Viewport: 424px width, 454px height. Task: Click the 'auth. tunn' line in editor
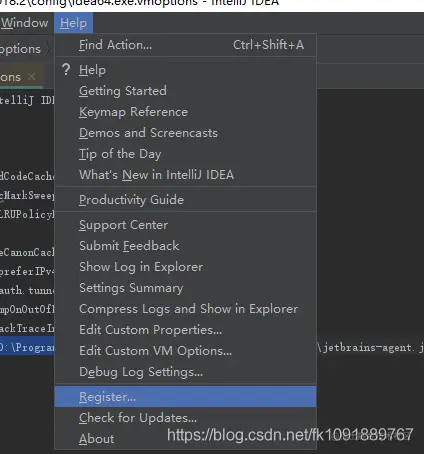click(27, 290)
